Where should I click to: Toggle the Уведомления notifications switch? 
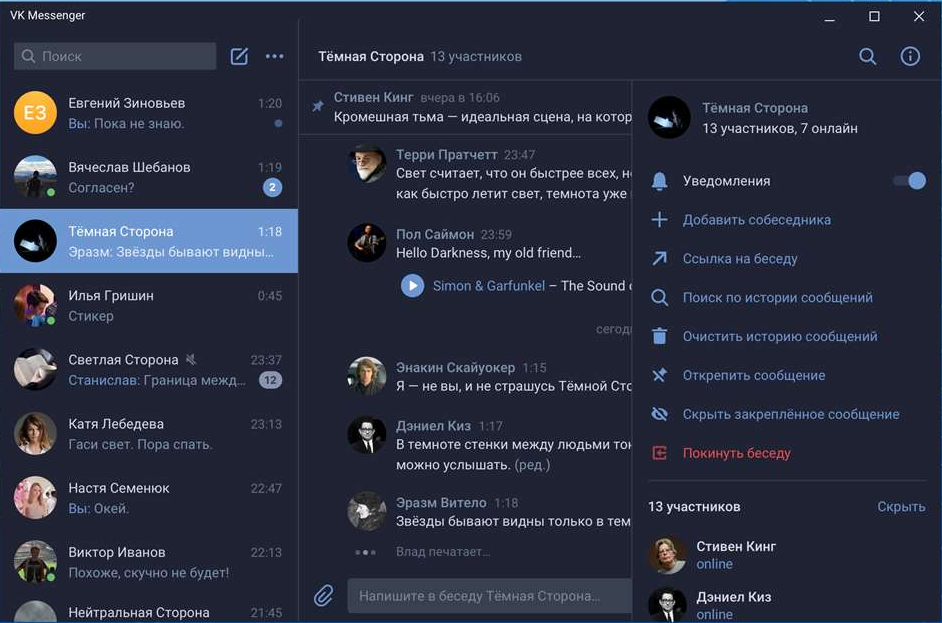tap(910, 181)
